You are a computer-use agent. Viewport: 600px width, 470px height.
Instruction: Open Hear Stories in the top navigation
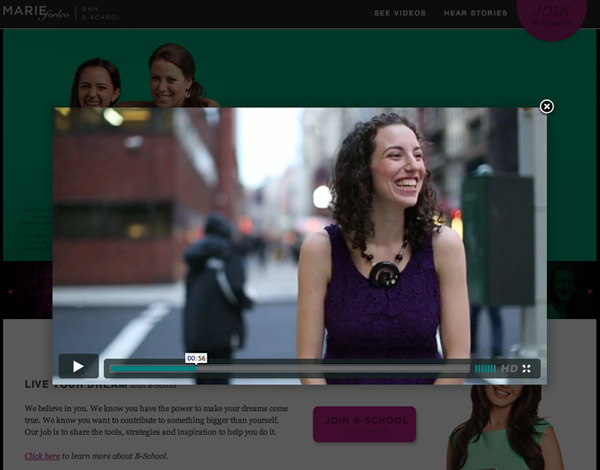click(476, 13)
